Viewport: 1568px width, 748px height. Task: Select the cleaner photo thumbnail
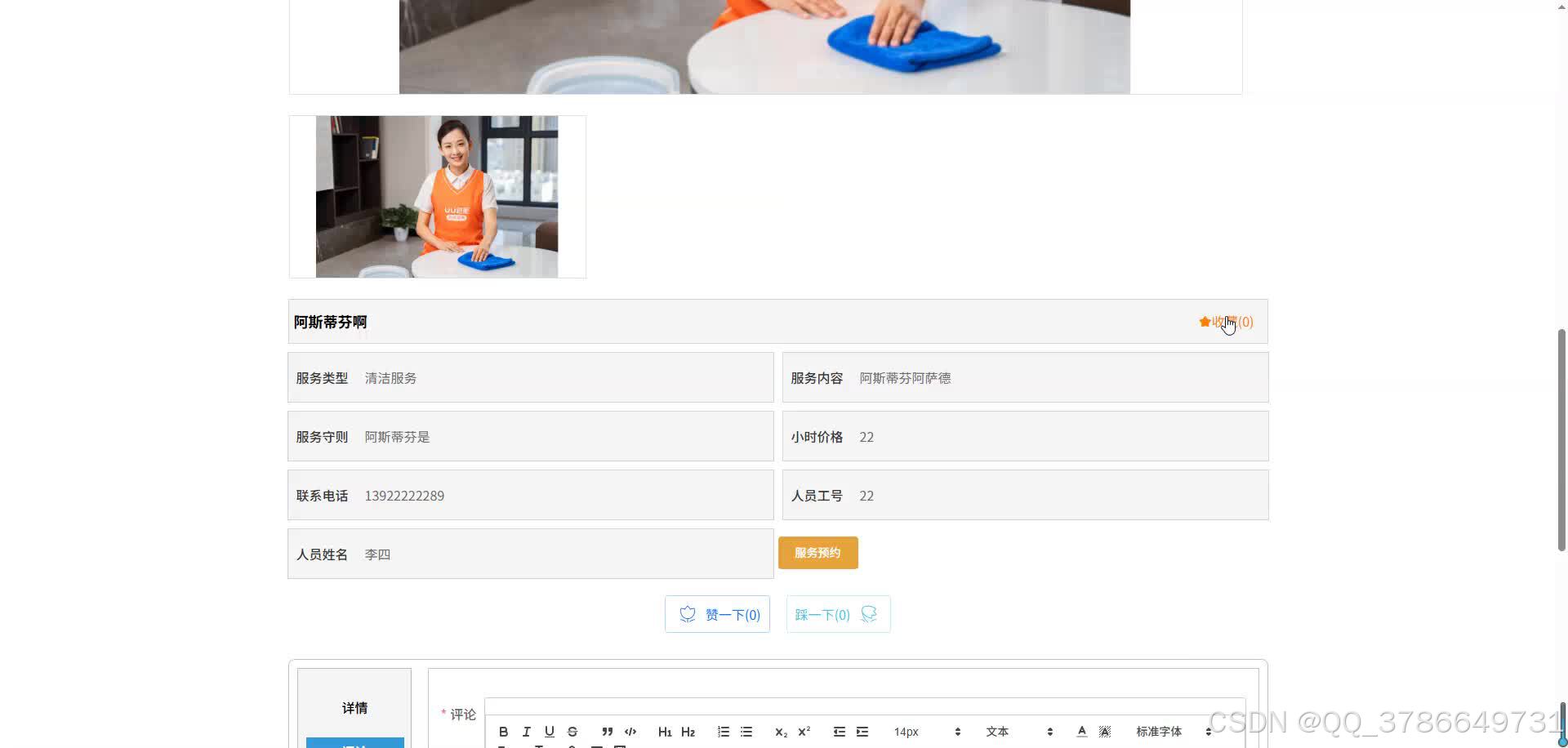437,197
